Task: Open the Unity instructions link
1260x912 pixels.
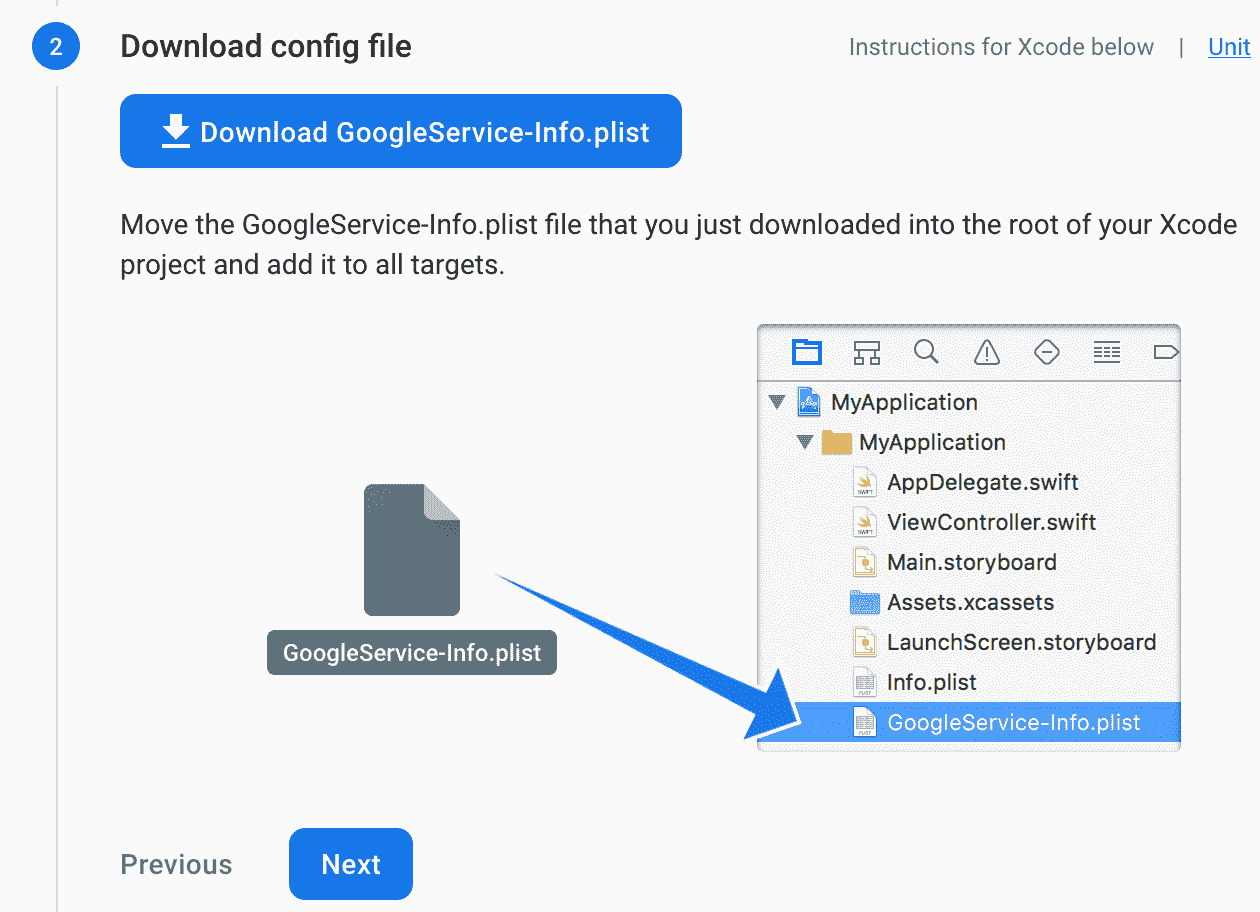Action: [x=1229, y=47]
